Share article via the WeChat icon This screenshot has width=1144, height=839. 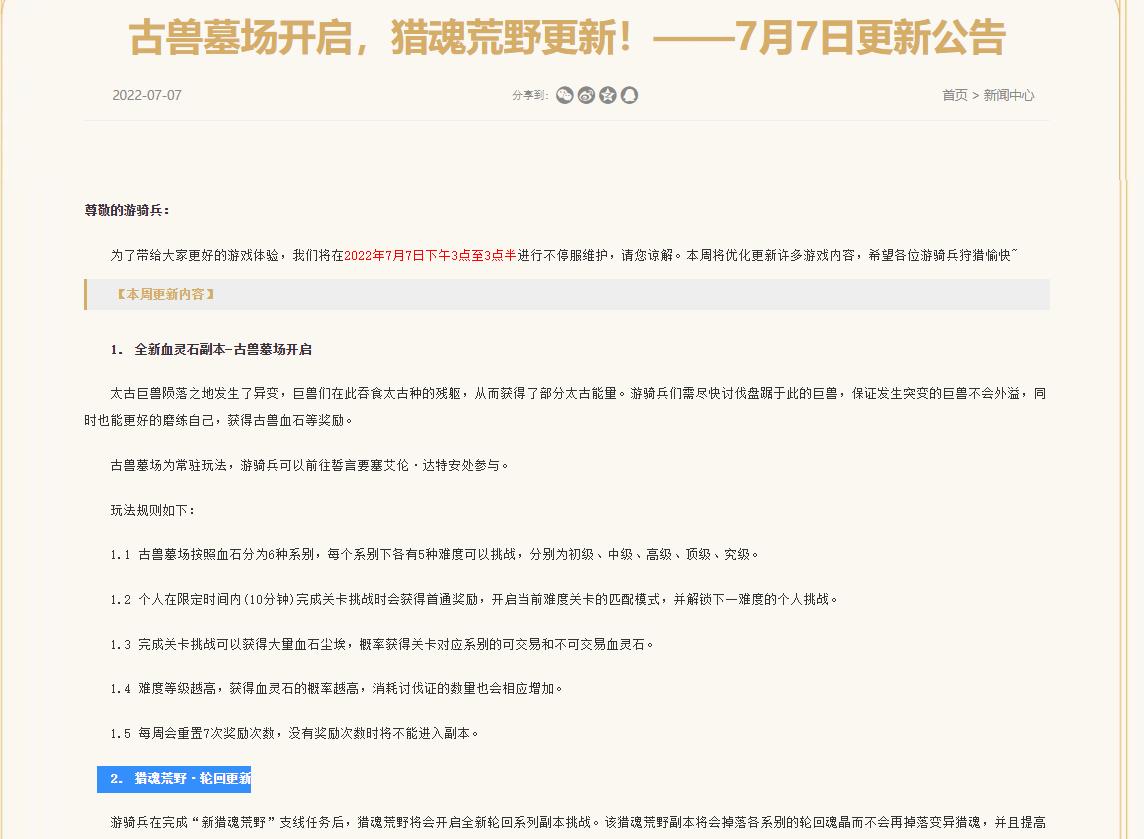pyautogui.click(x=566, y=95)
